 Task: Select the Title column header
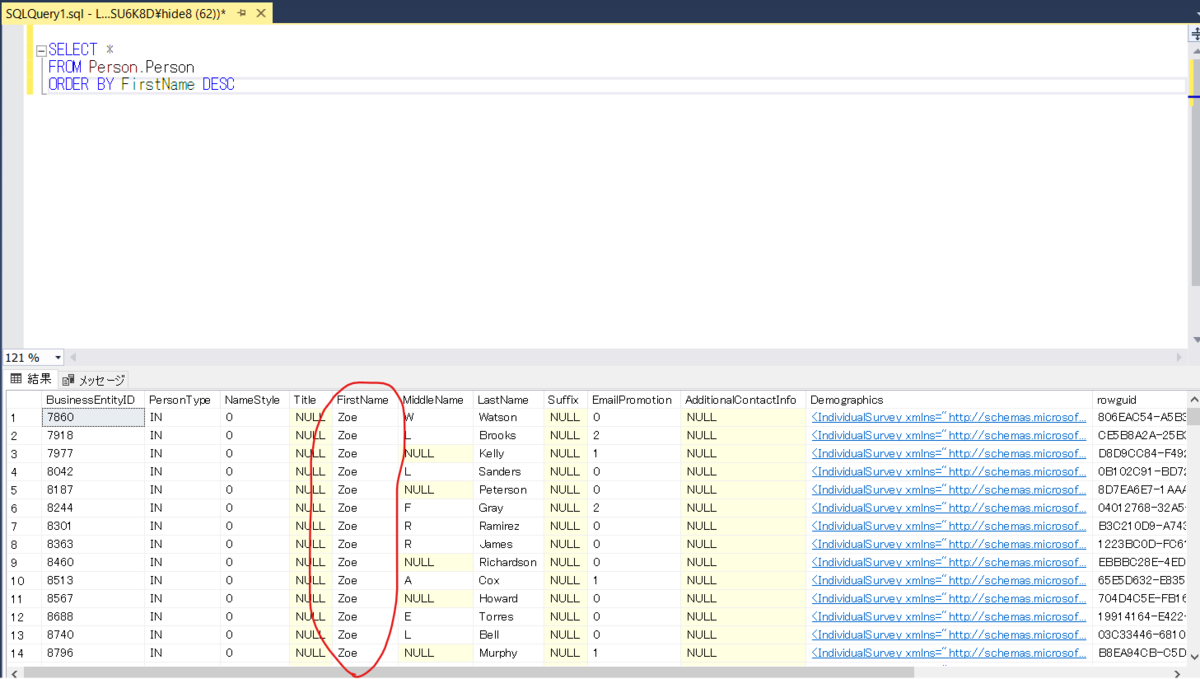(311, 399)
